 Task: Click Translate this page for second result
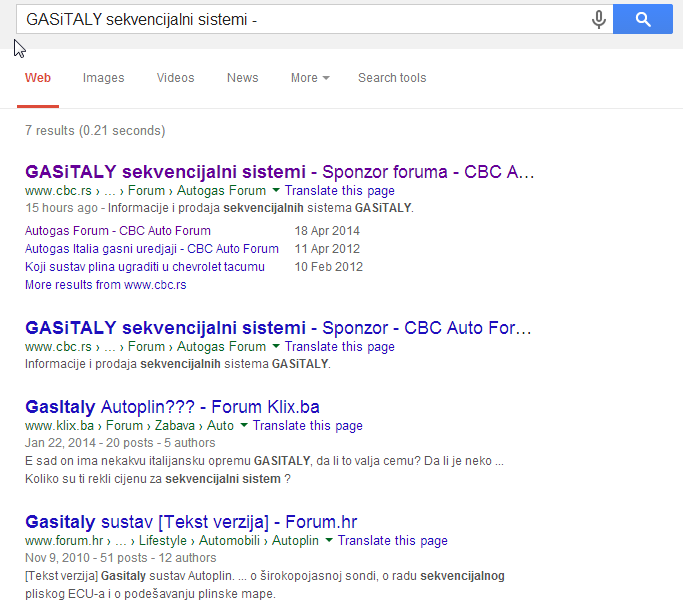point(340,347)
